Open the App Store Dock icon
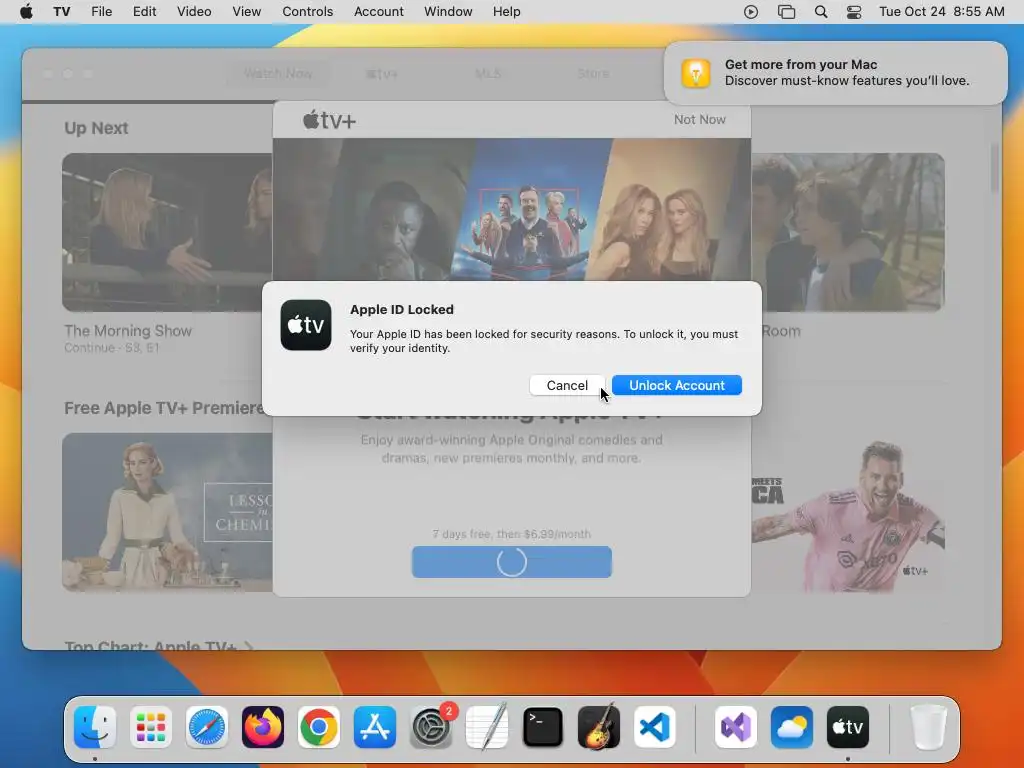The image size is (1024, 768). pyautogui.click(x=375, y=727)
